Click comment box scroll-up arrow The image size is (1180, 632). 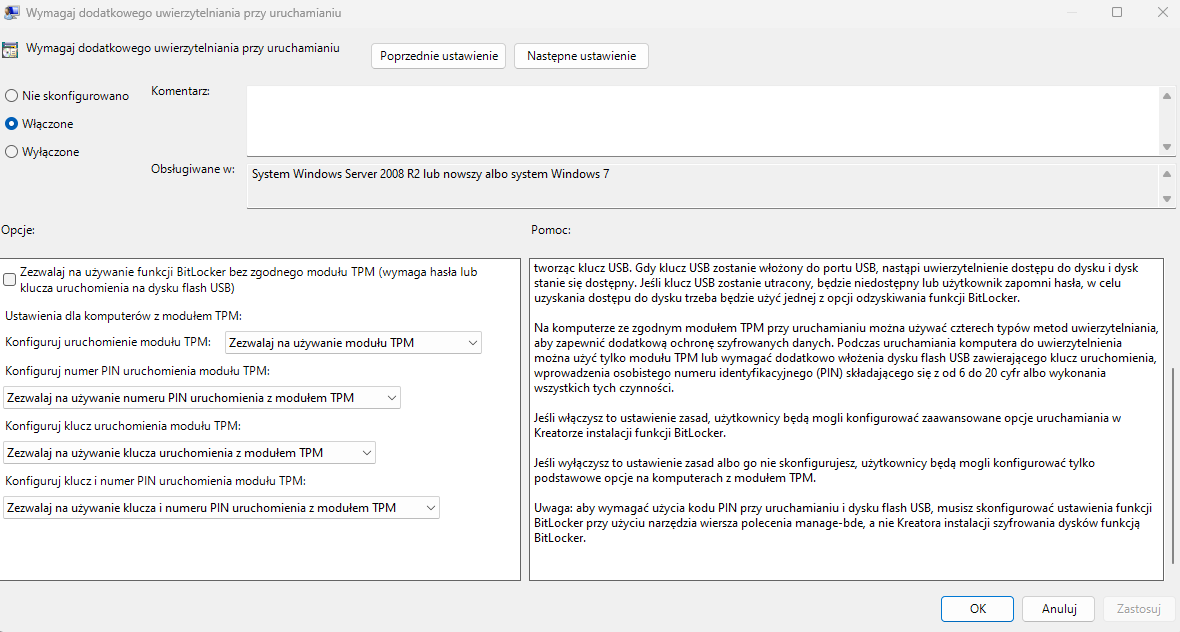[1166, 96]
